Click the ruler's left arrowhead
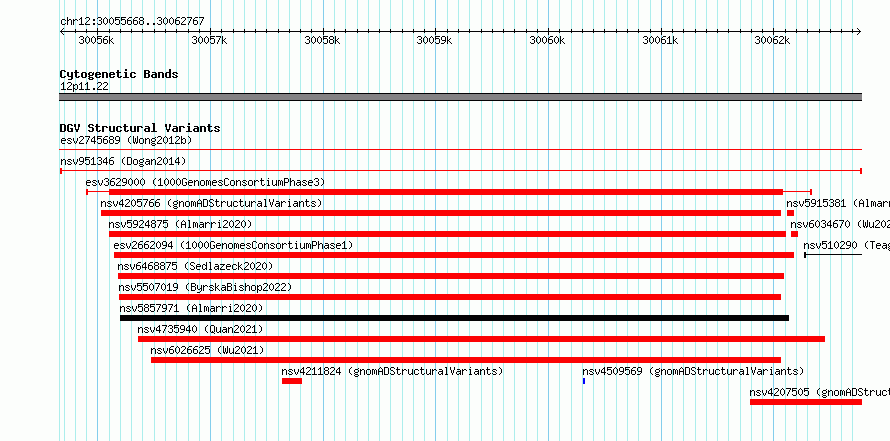 [62, 31]
